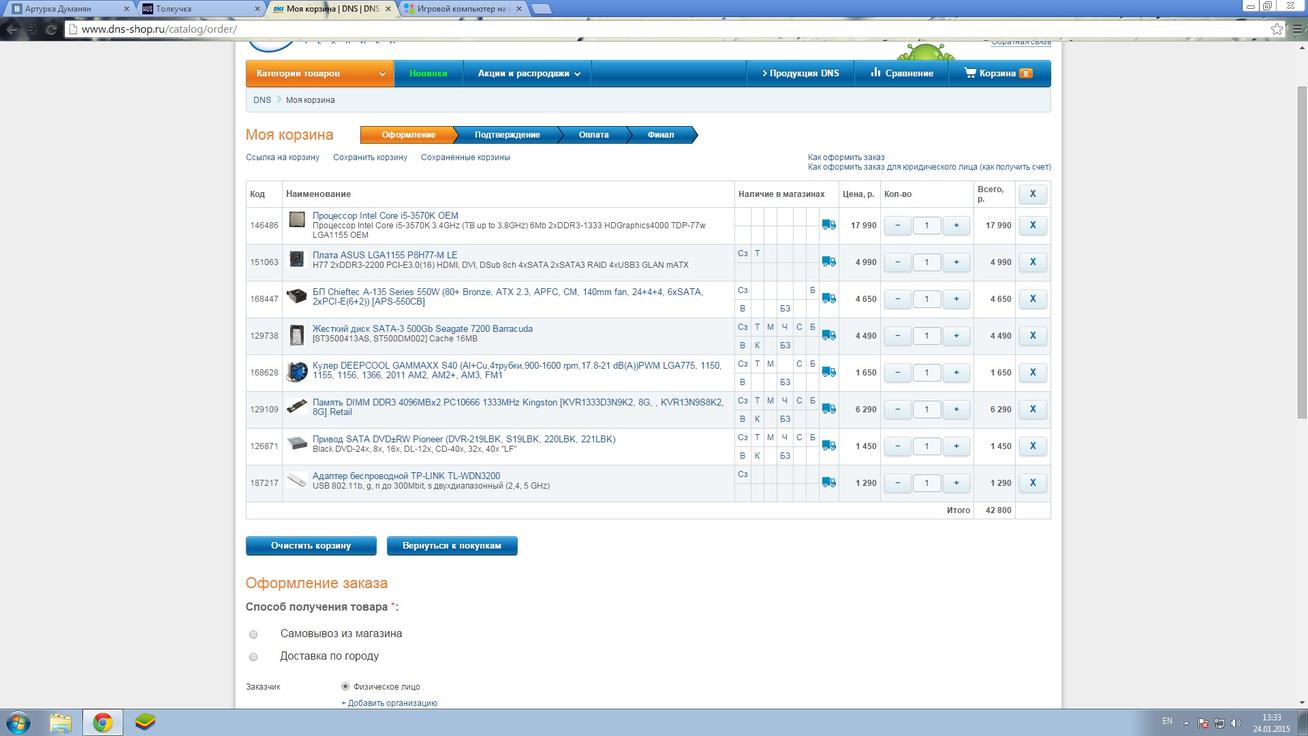This screenshot has height=736, width=1308.
Task: Click delivery truck icon for Seagate Barracuda row
Action: [828, 336]
